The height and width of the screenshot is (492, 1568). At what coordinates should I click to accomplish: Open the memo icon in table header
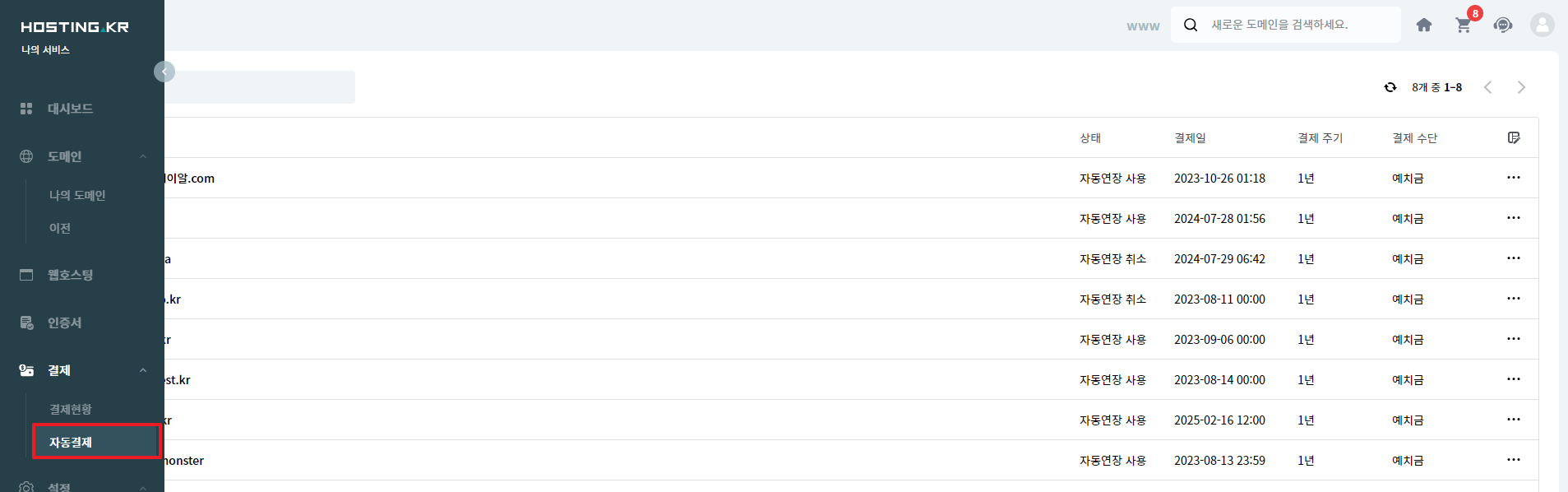coord(1514,137)
